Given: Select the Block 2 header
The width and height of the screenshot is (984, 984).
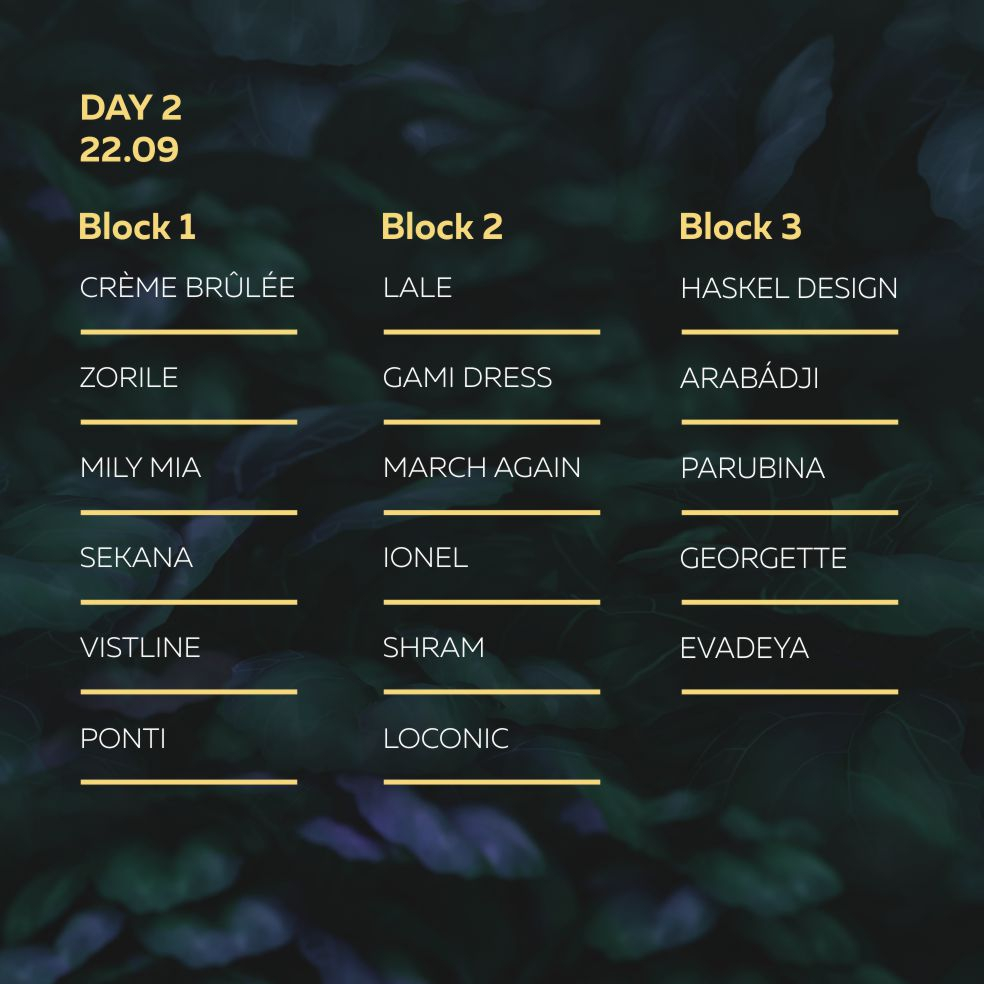Looking at the screenshot, I should [442, 227].
